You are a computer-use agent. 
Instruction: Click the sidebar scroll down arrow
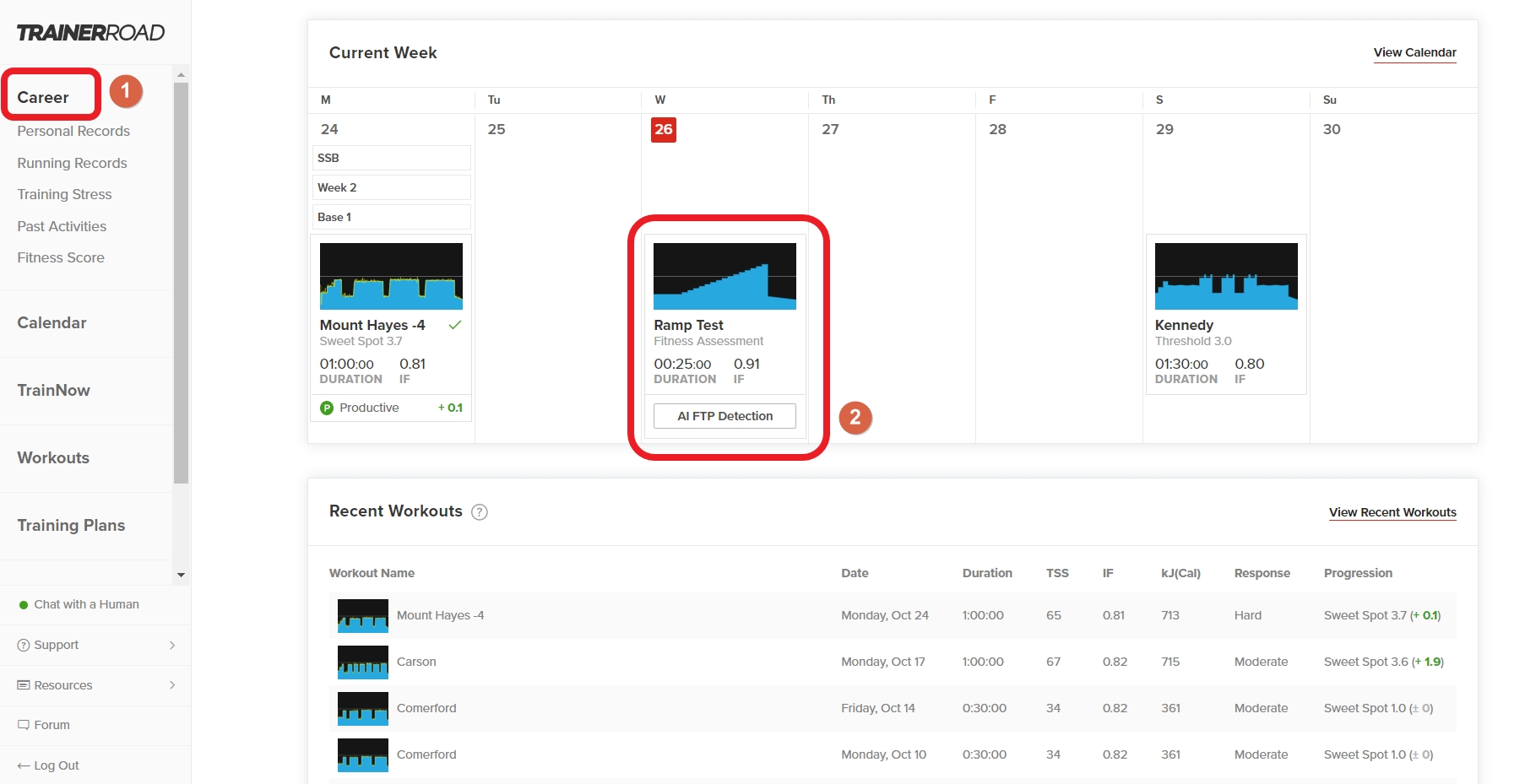[x=181, y=575]
